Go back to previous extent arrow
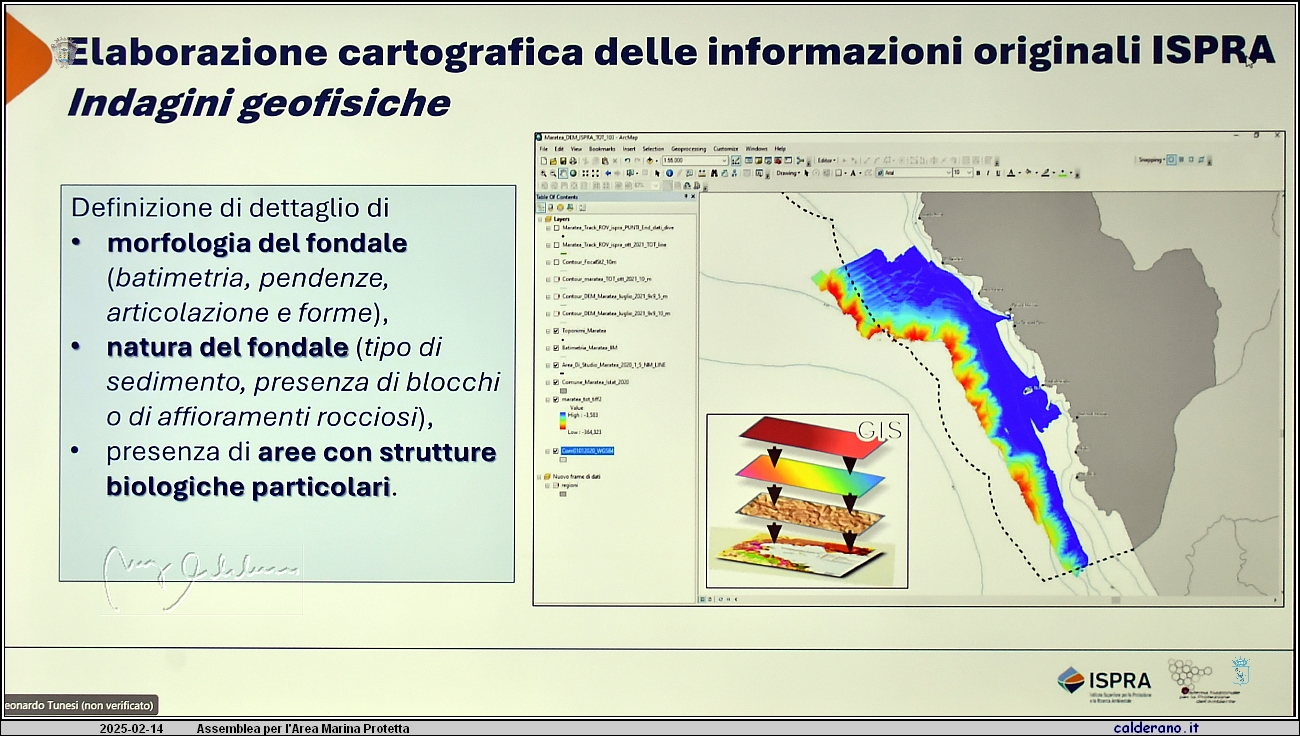This screenshot has height=736, width=1300. point(607,173)
